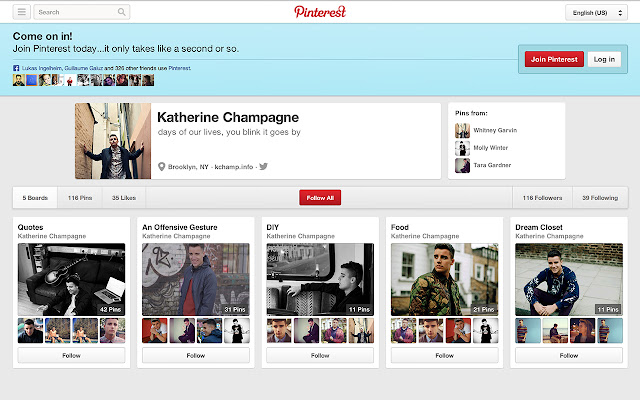
Task: Click the location pin icon
Action: 162,167
